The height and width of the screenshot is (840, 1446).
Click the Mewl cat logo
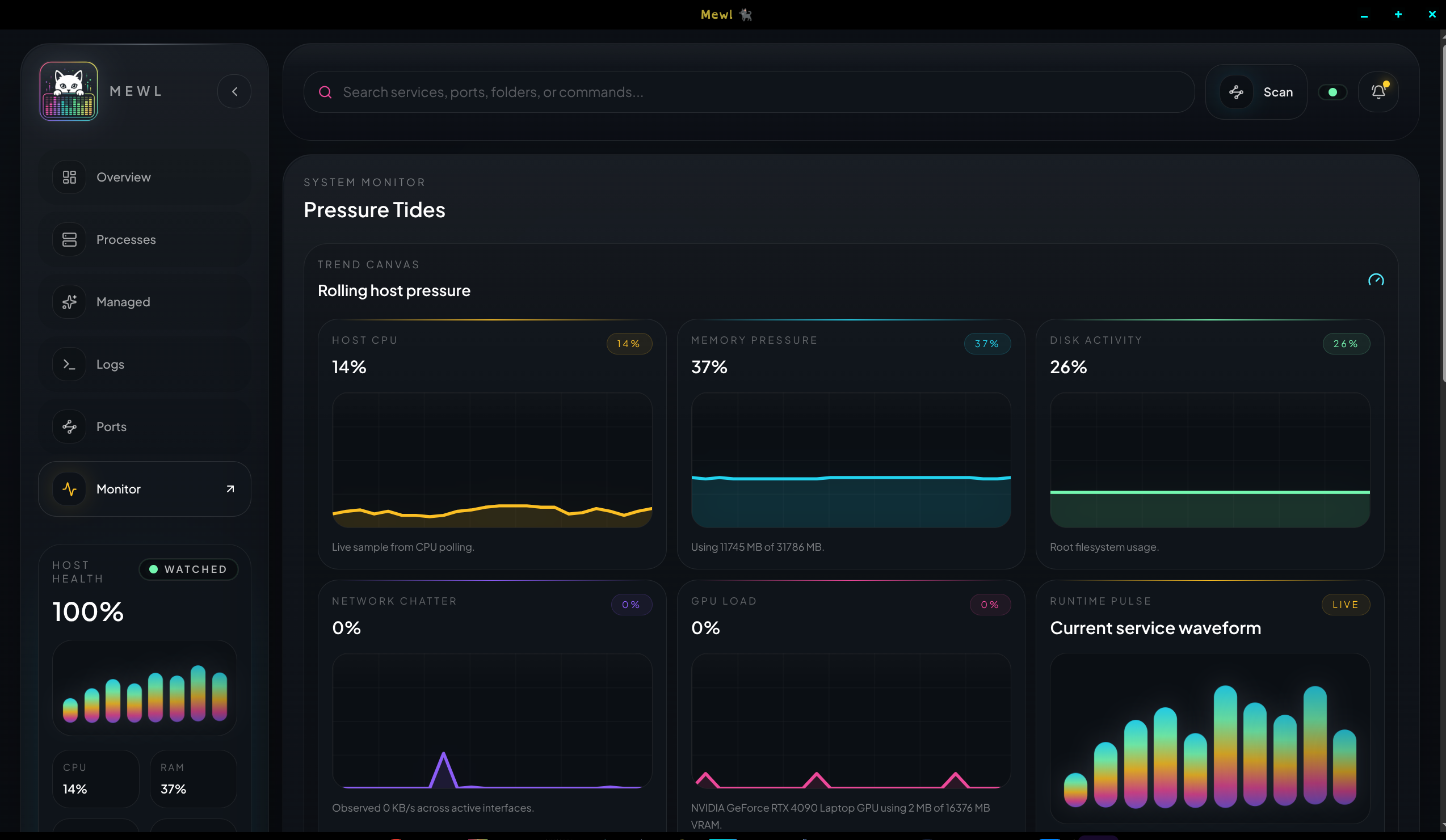pos(68,91)
